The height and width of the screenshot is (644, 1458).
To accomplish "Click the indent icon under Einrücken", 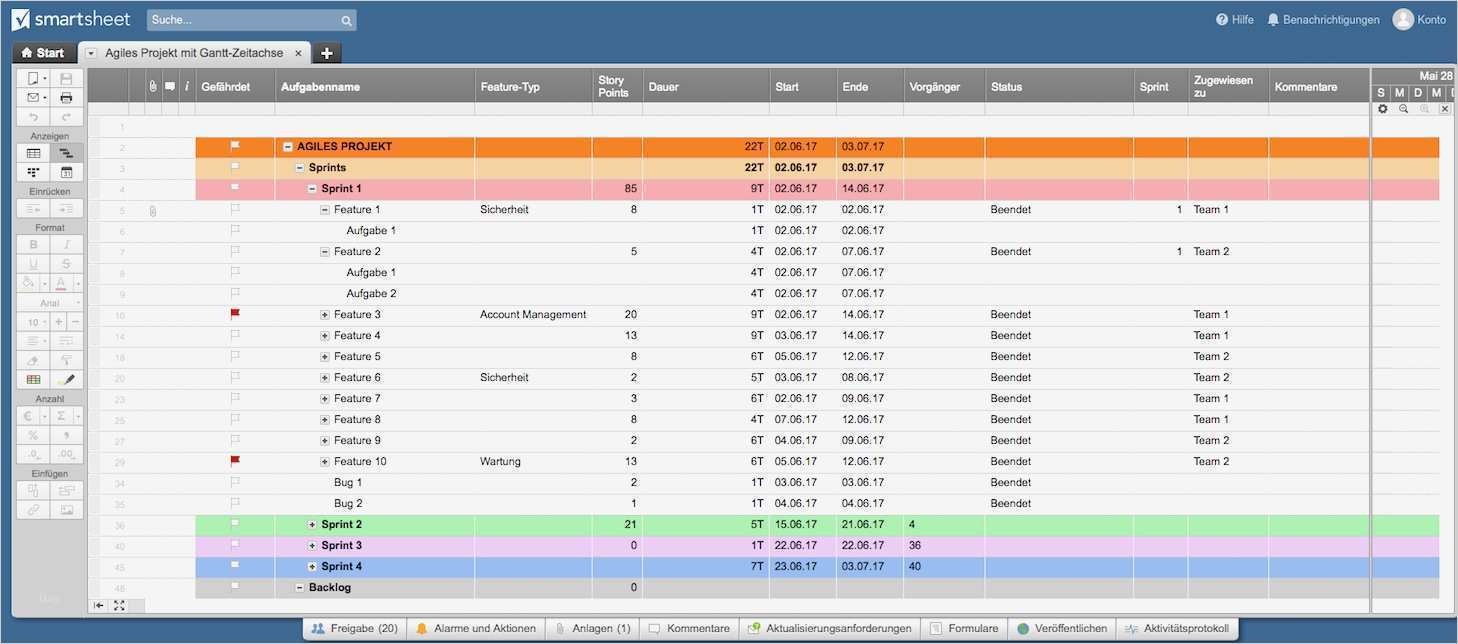I will [x=66, y=209].
